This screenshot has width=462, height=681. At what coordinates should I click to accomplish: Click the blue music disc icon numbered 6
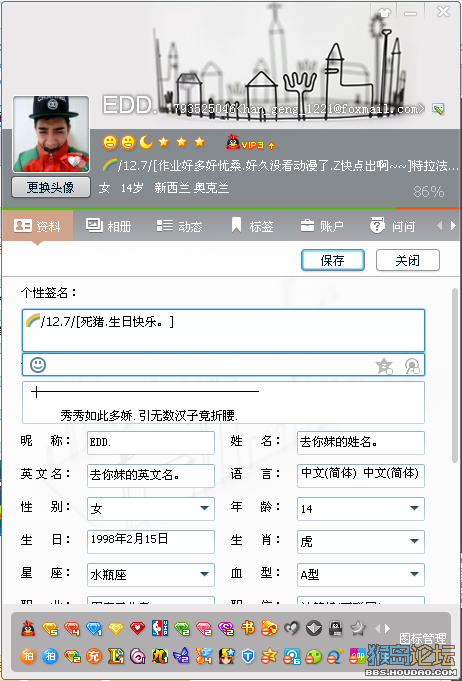pos(291,656)
